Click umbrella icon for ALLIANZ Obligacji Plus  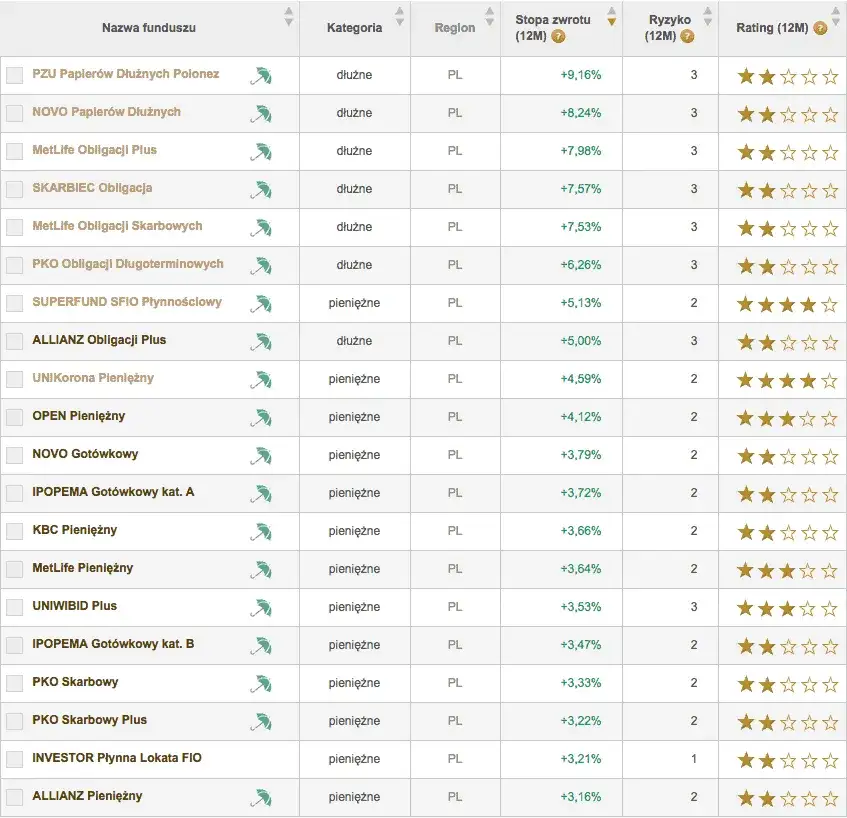tap(261, 342)
